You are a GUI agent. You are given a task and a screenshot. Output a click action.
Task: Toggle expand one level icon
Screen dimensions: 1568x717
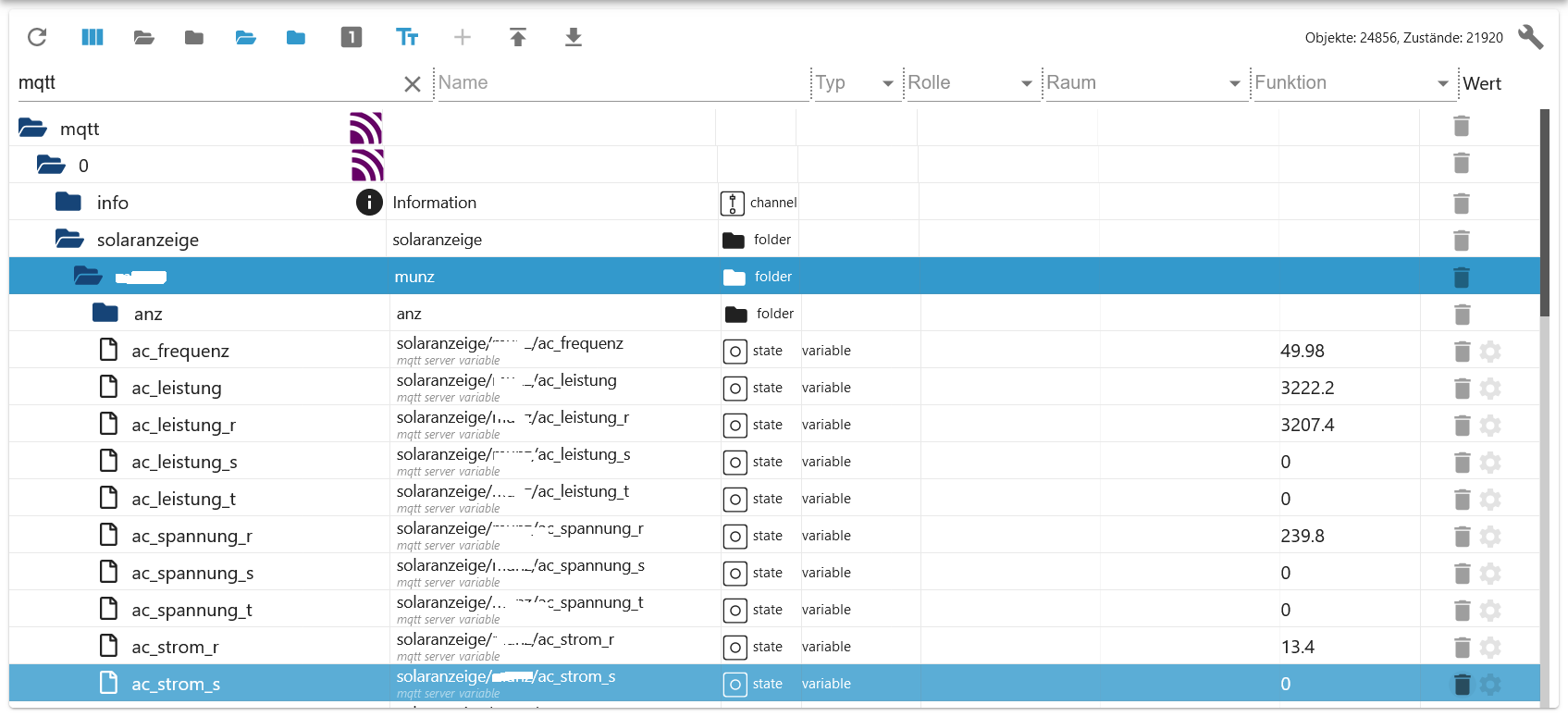(352, 37)
